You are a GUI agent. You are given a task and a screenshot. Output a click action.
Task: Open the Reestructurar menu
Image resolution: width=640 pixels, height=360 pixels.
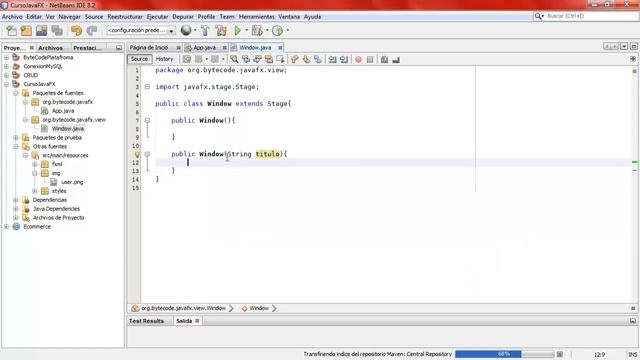(125, 17)
